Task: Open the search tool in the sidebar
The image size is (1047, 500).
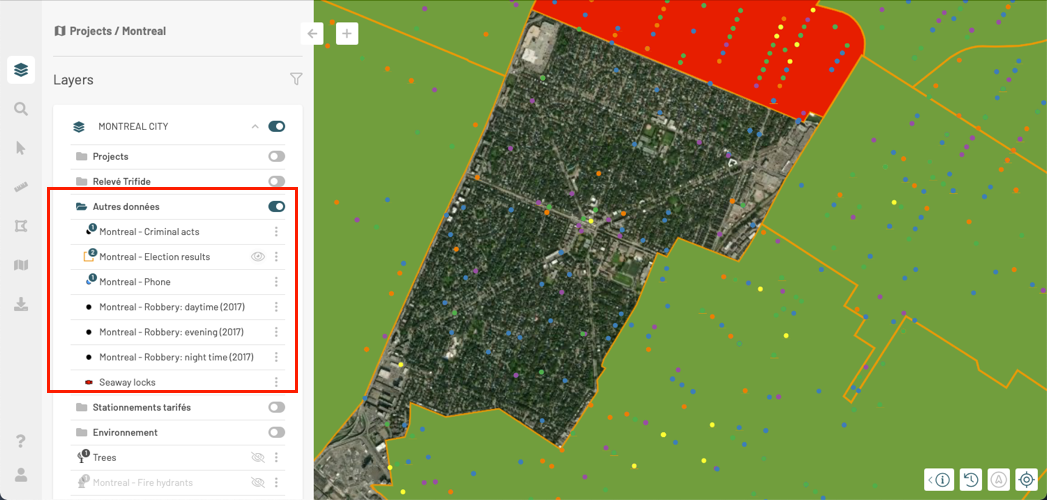Action: point(20,109)
